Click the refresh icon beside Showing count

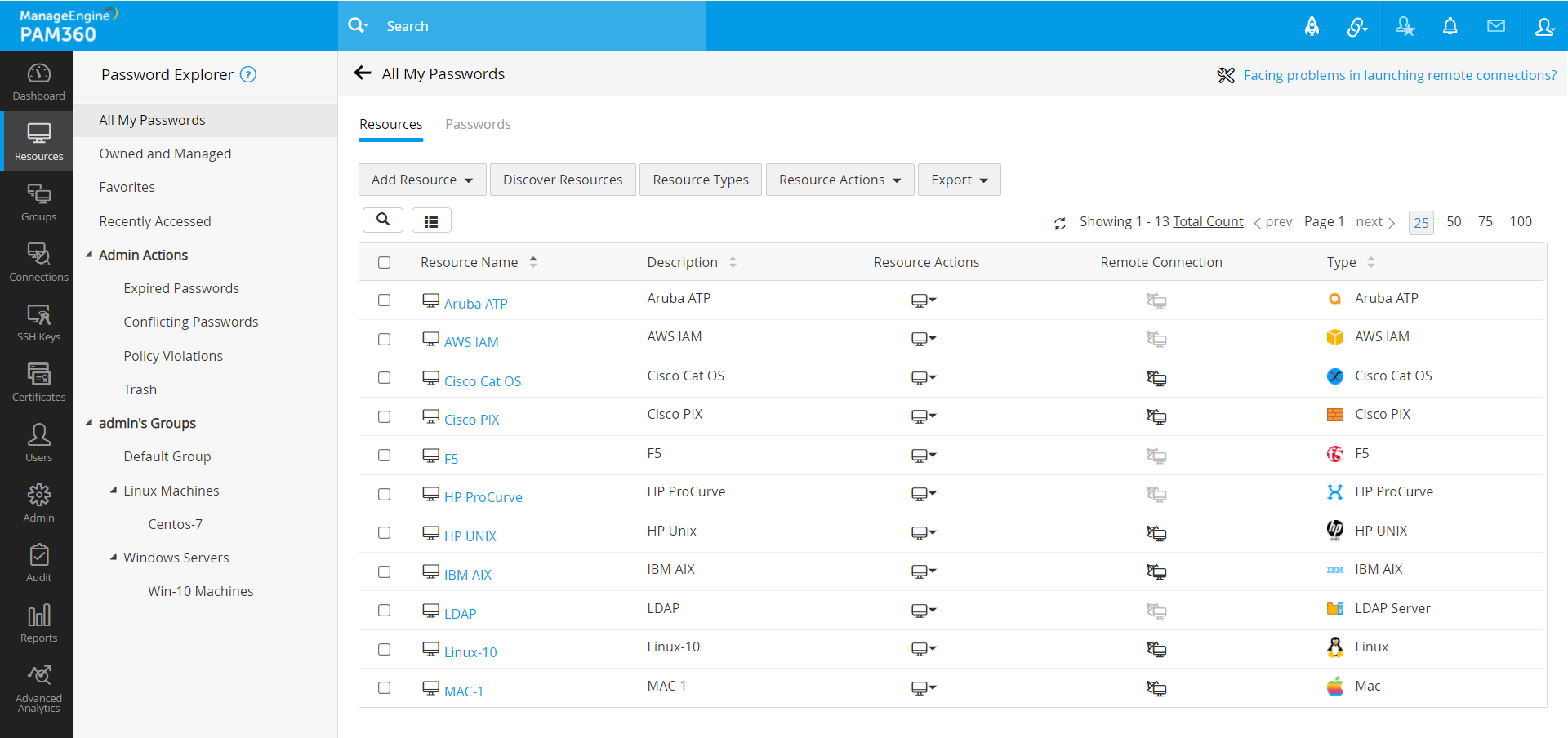(x=1060, y=223)
